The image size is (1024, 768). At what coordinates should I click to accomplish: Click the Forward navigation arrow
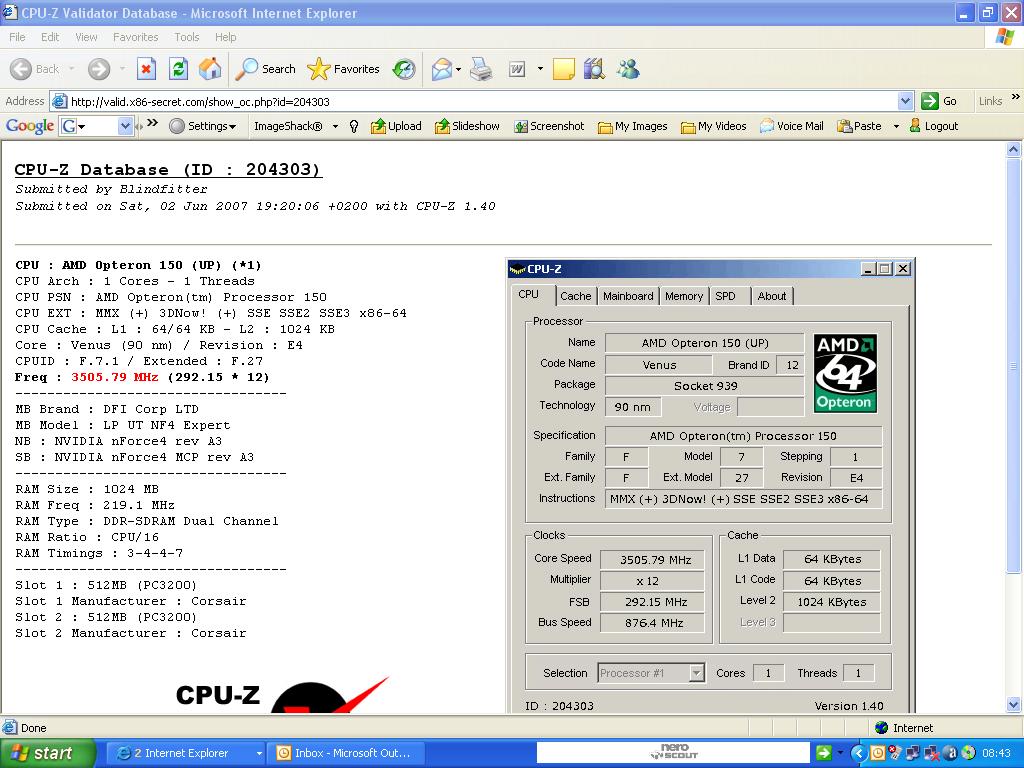coord(99,69)
